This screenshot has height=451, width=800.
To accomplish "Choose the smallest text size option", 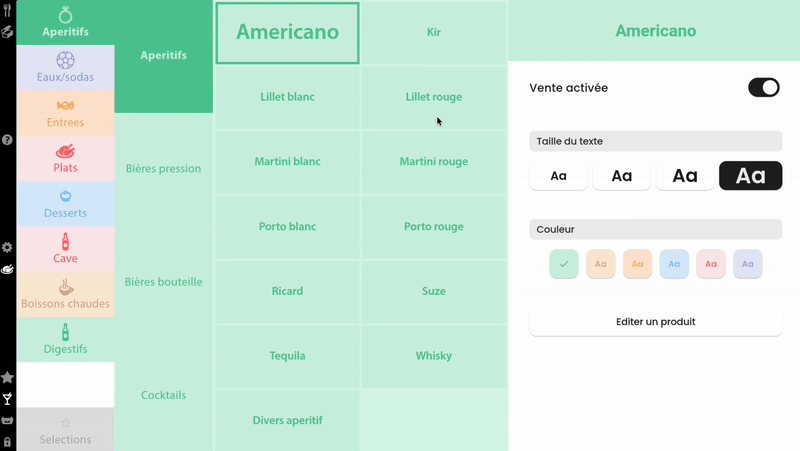I will tap(558, 176).
